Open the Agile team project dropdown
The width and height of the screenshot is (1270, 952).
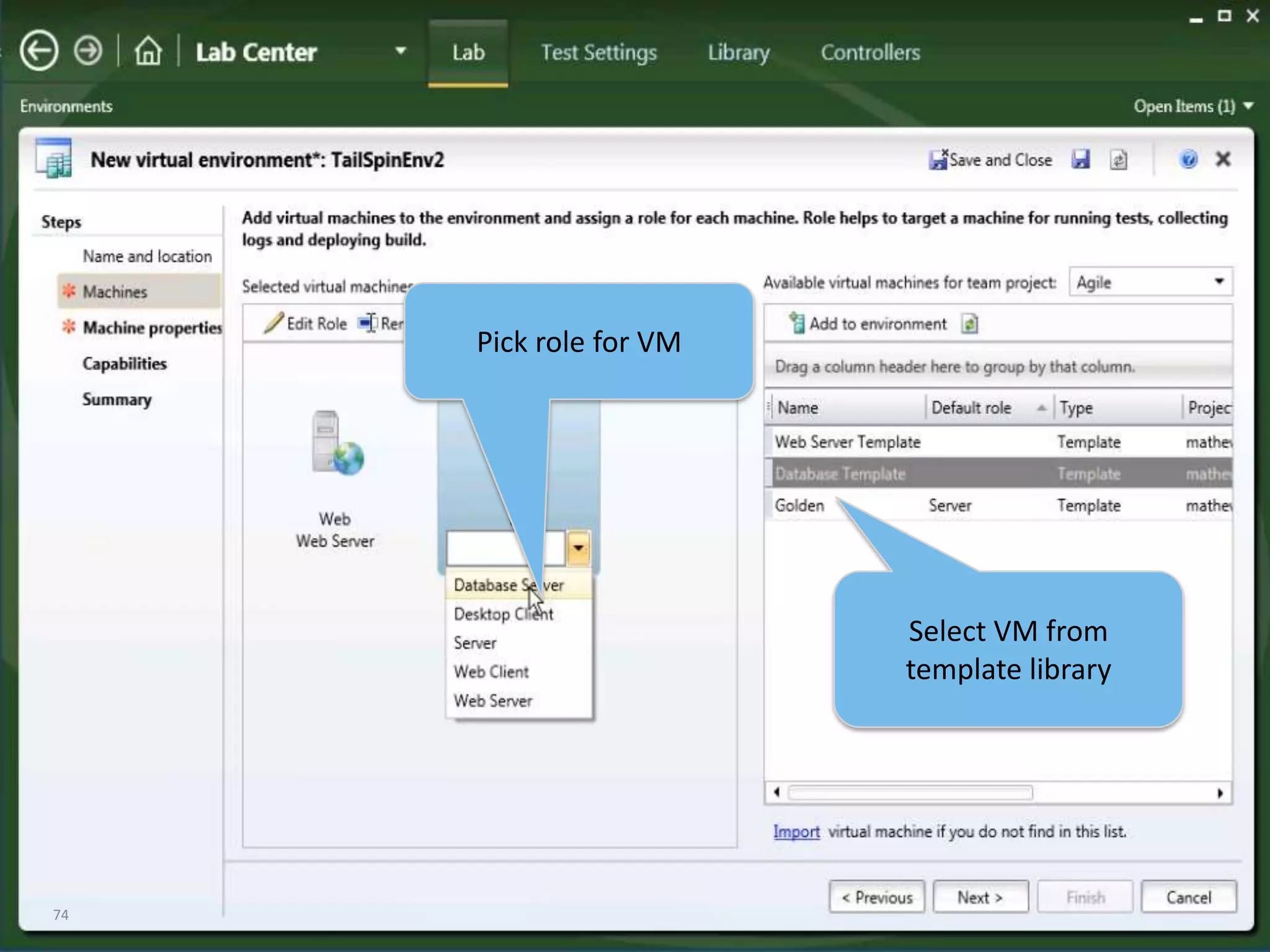pos(1219,282)
